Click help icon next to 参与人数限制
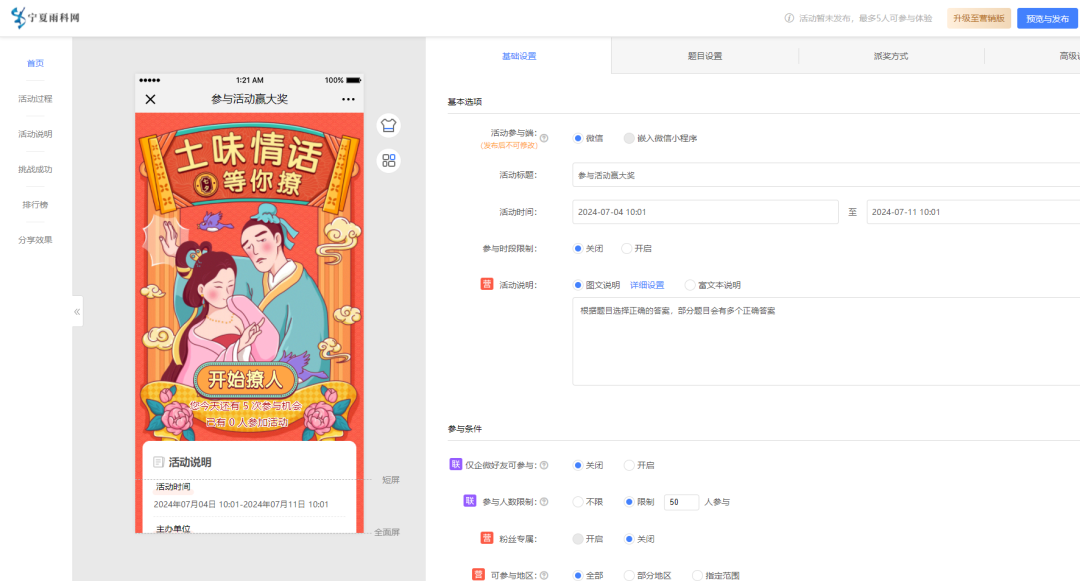1080x581 pixels. (x=544, y=502)
